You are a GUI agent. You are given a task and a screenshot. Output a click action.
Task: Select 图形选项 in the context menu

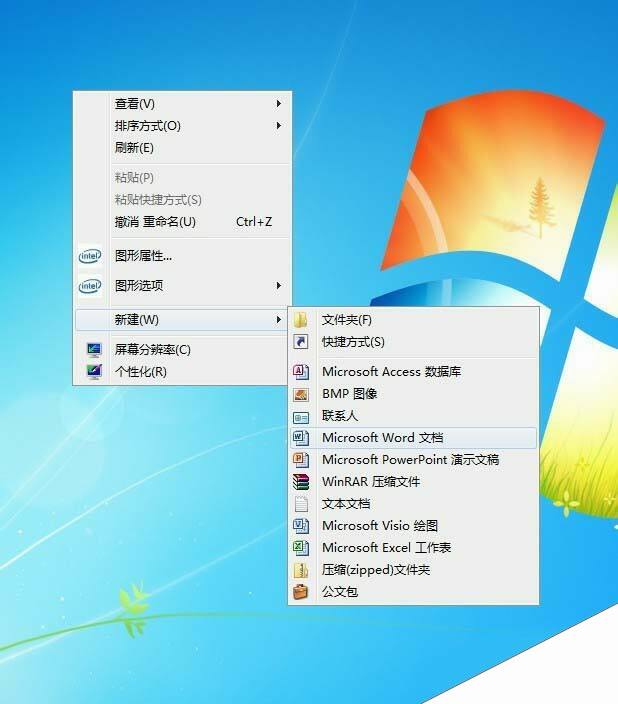pyautogui.click(x=182, y=286)
